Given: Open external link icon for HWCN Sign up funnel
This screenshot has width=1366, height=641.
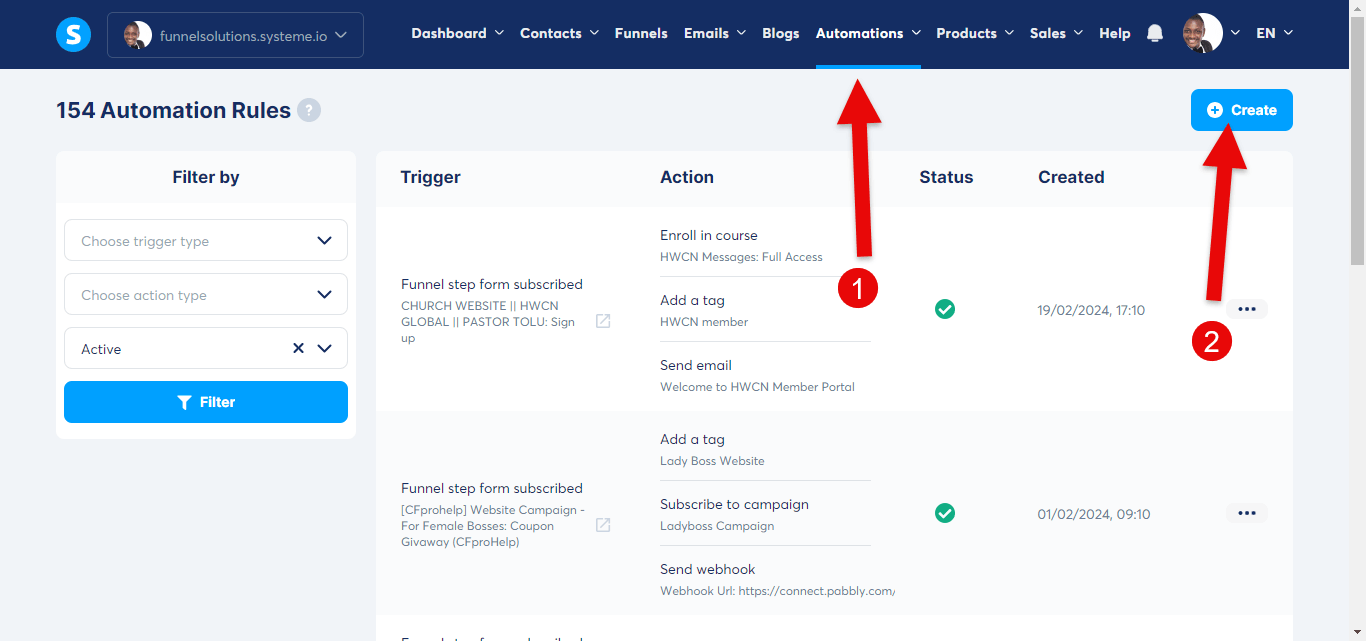Looking at the screenshot, I should click(603, 321).
